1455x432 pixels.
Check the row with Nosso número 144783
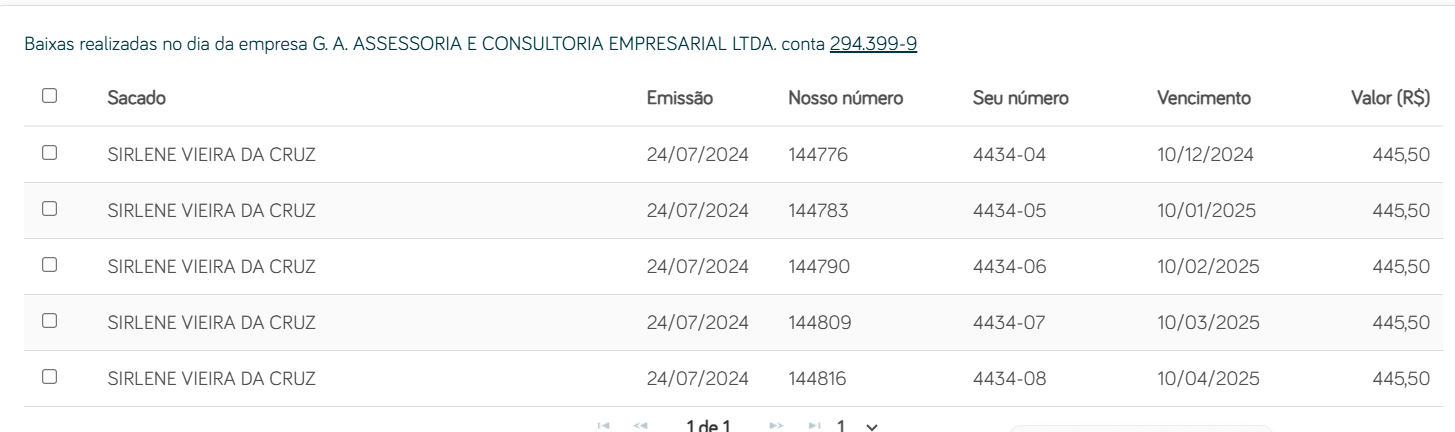pyautogui.click(x=49, y=209)
